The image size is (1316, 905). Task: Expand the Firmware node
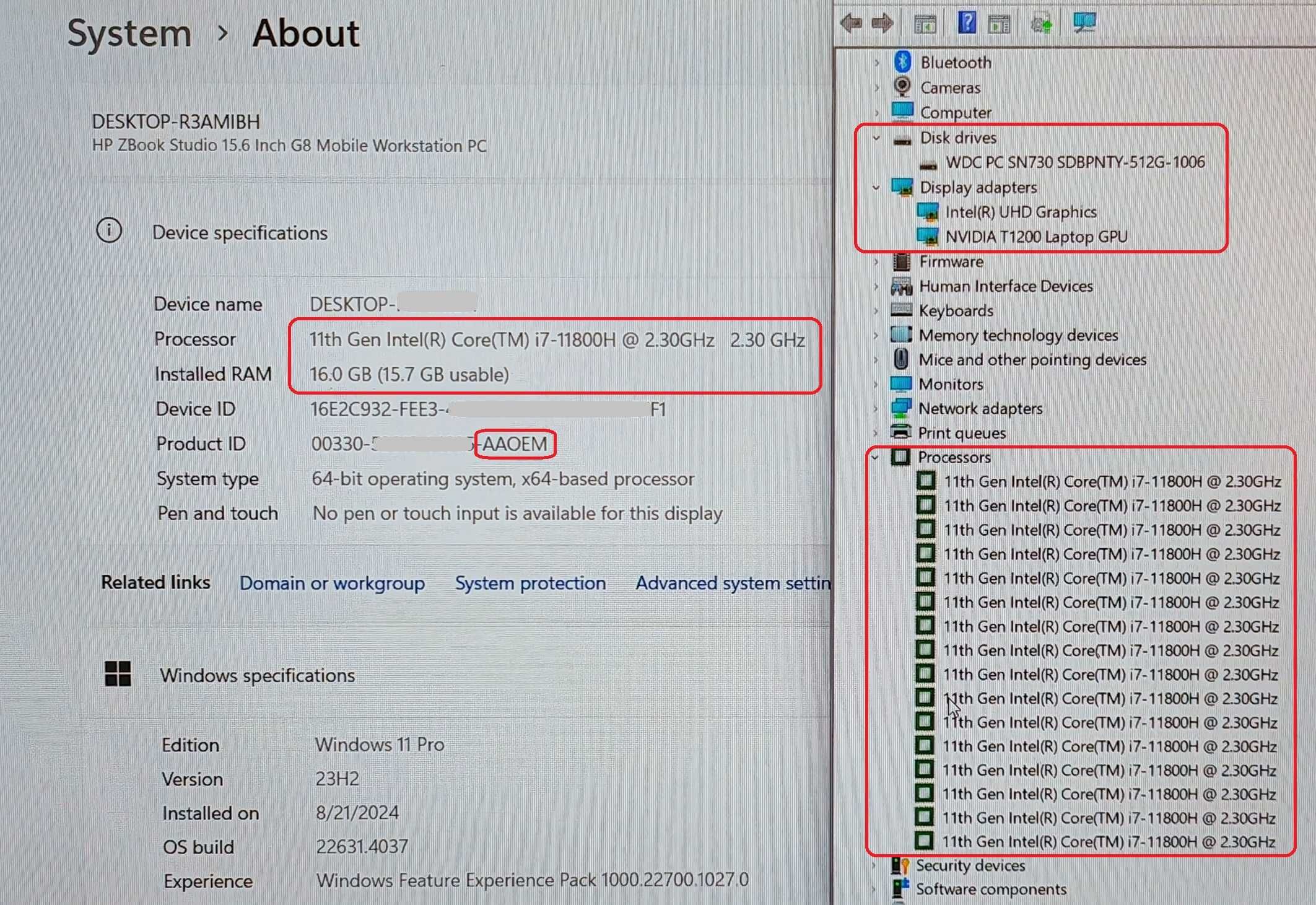click(x=876, y=262)
